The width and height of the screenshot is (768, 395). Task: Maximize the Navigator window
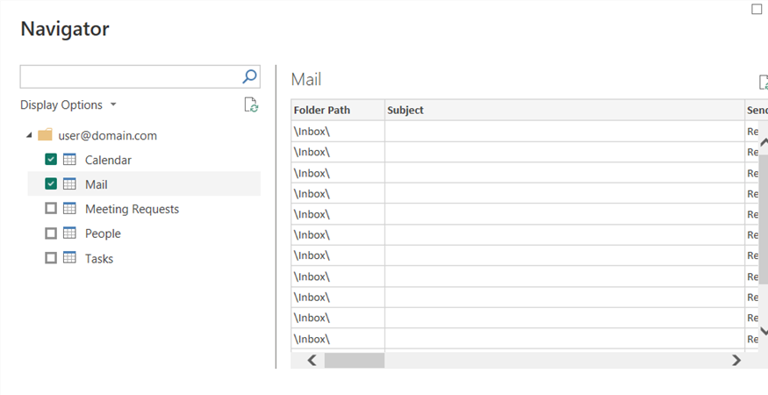click(757, 9)
